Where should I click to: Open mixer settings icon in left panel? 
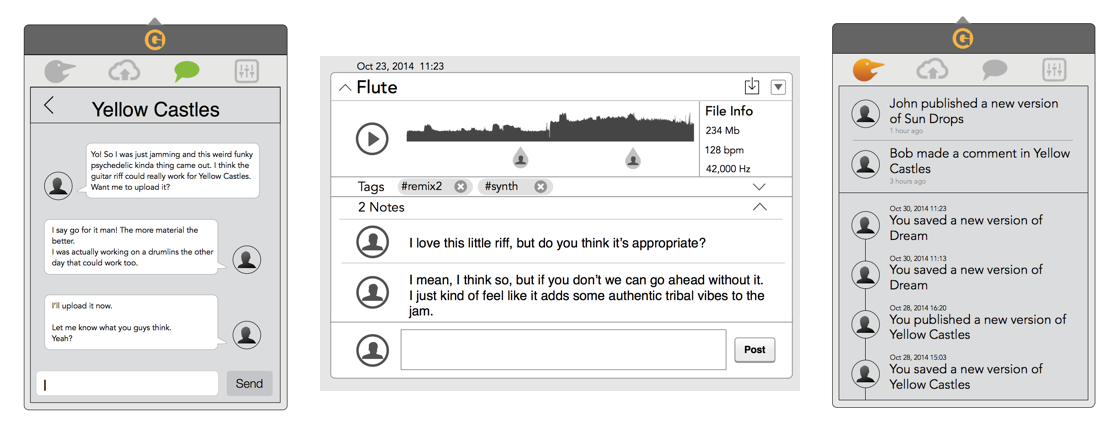247,71
